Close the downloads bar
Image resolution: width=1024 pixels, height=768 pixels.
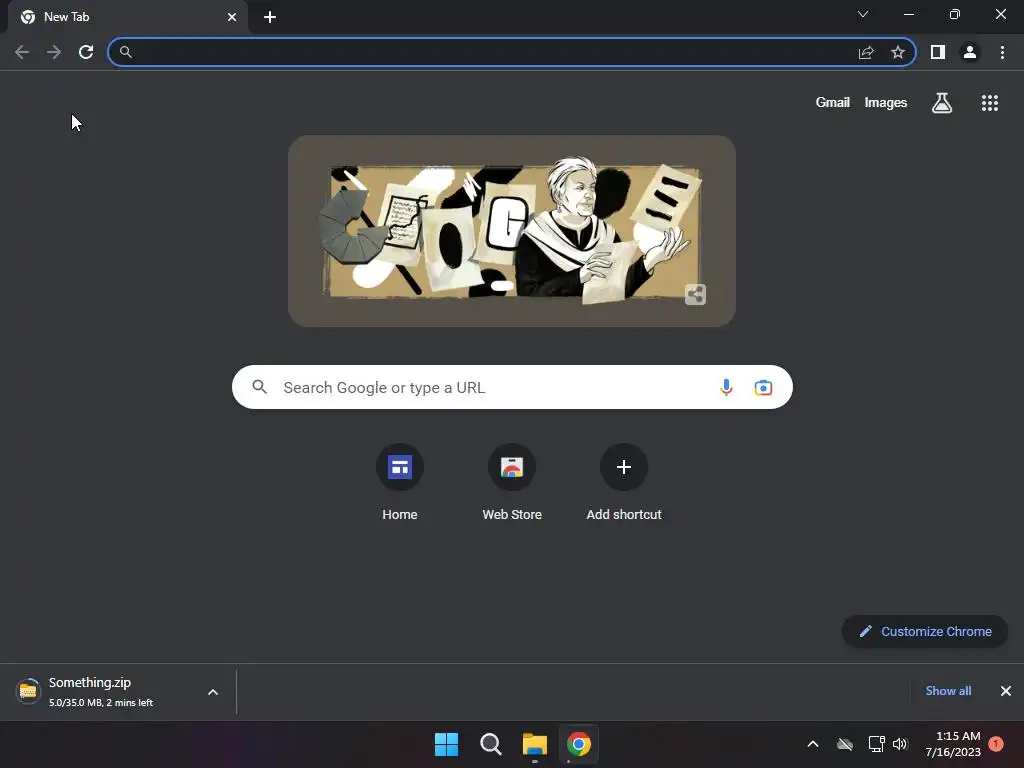1006,691
